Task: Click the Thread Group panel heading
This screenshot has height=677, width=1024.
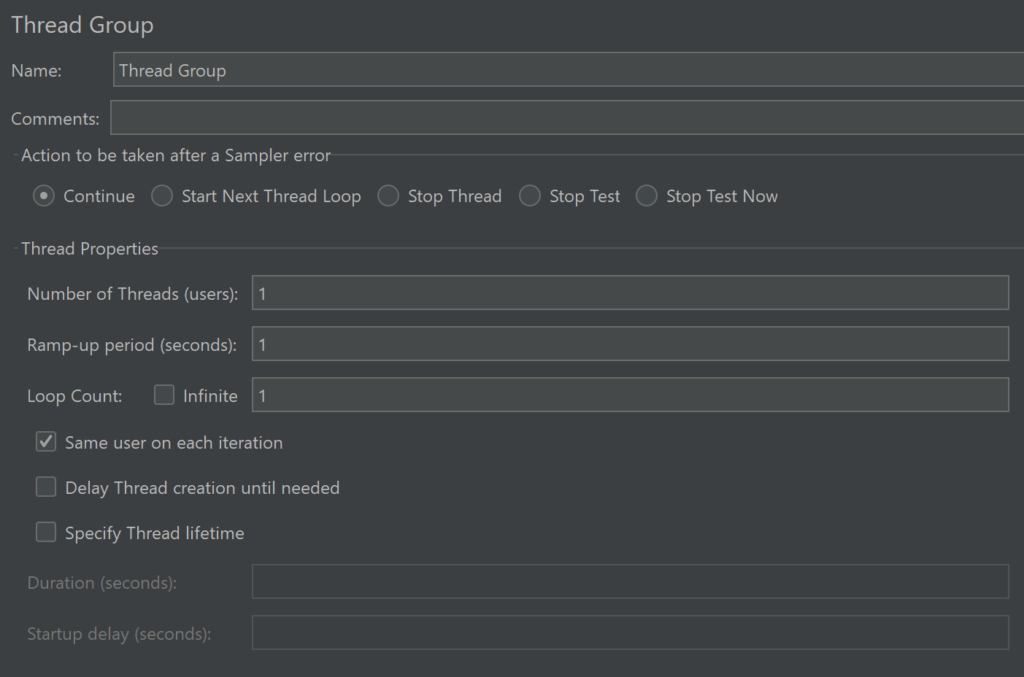Action: [x=82, y=25]
